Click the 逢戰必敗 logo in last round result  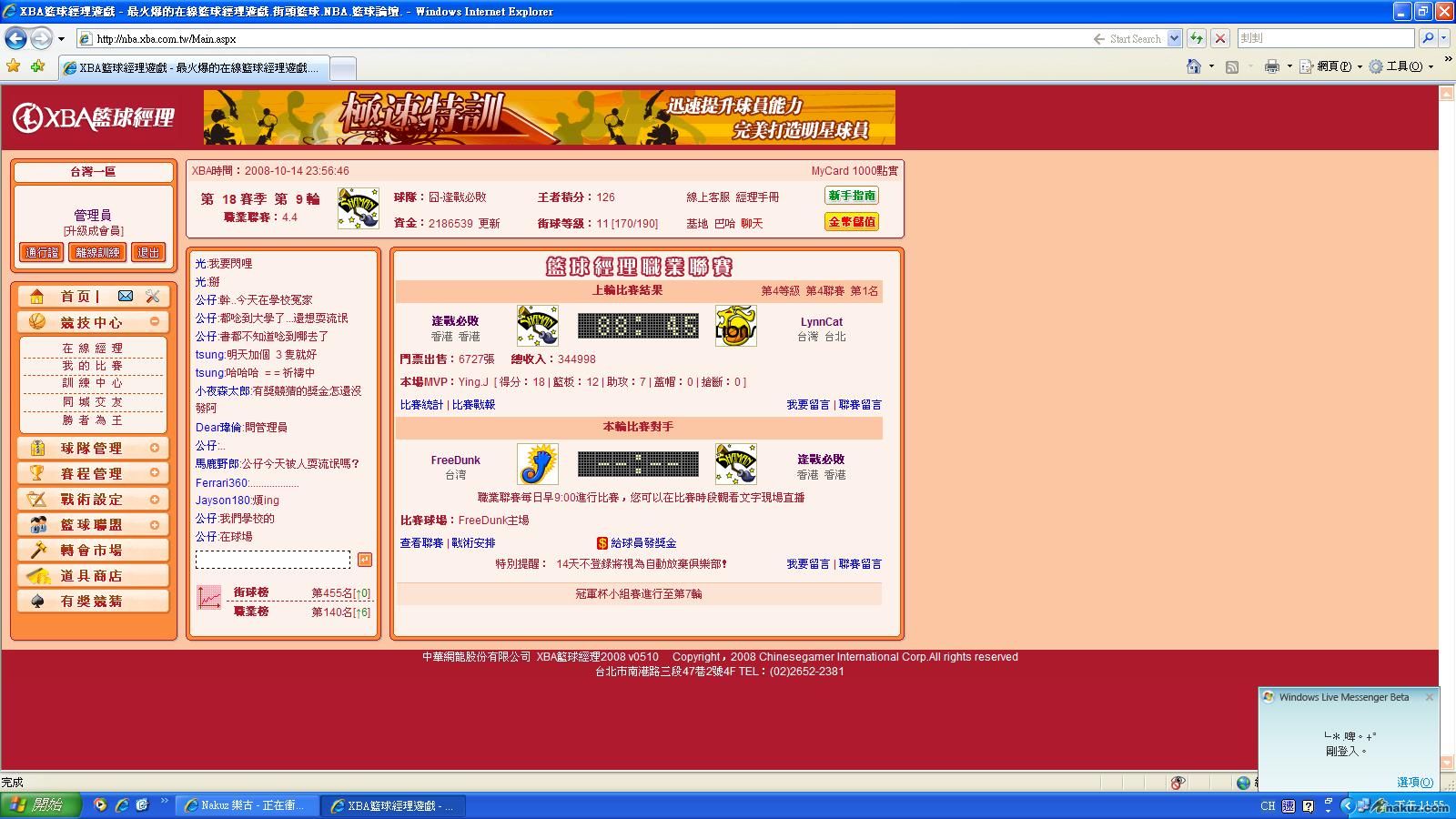tap(538, 326)
